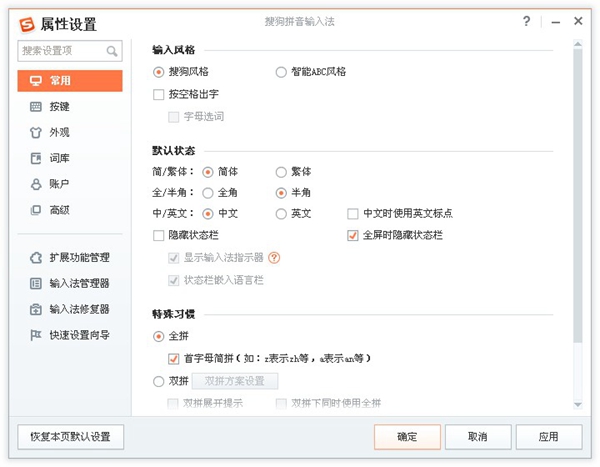Select 全拼 radio button
The height and width of the screenshot is (467, 600).
158,336
